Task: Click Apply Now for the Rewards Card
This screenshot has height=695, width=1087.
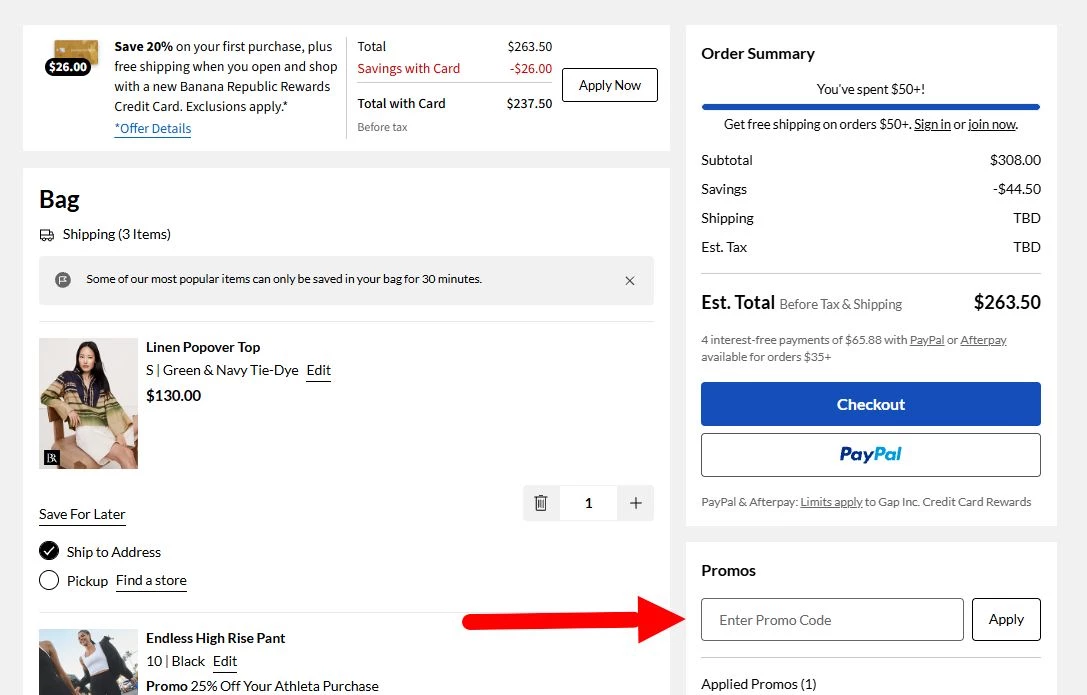Action: (x=609, y=85)
